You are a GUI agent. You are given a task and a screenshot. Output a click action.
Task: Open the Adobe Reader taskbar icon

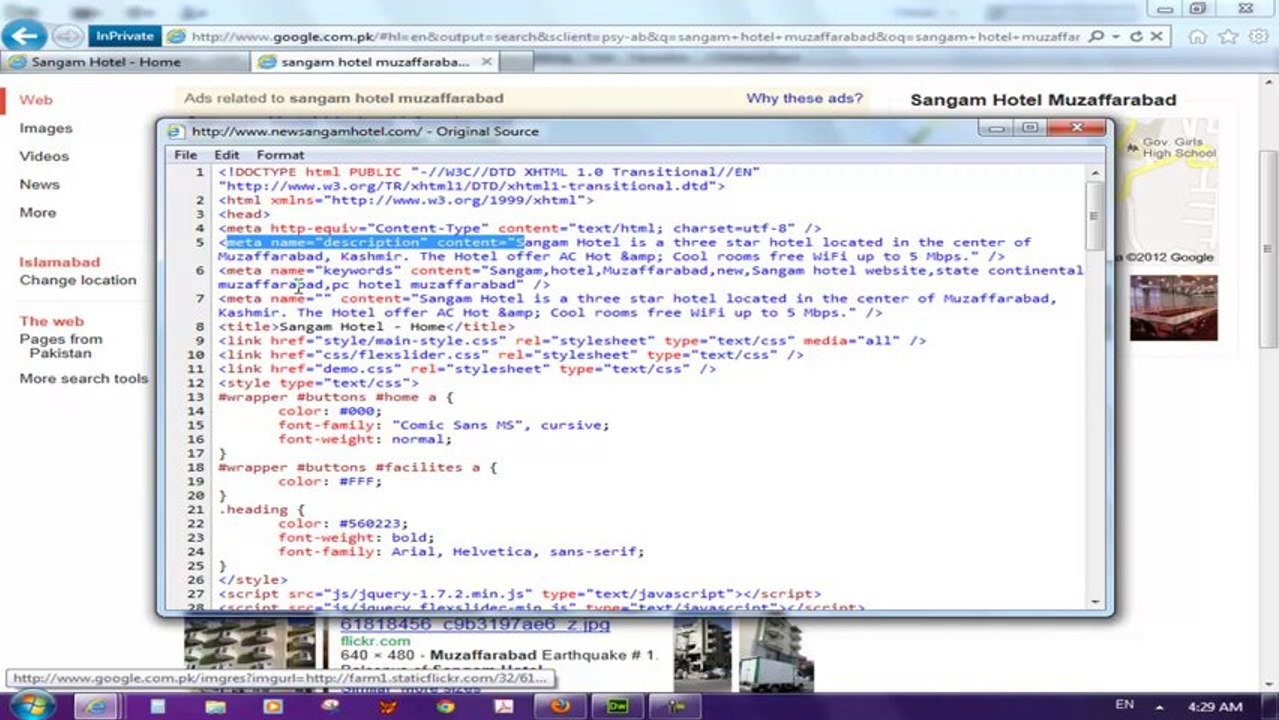(x=504, y=706)
